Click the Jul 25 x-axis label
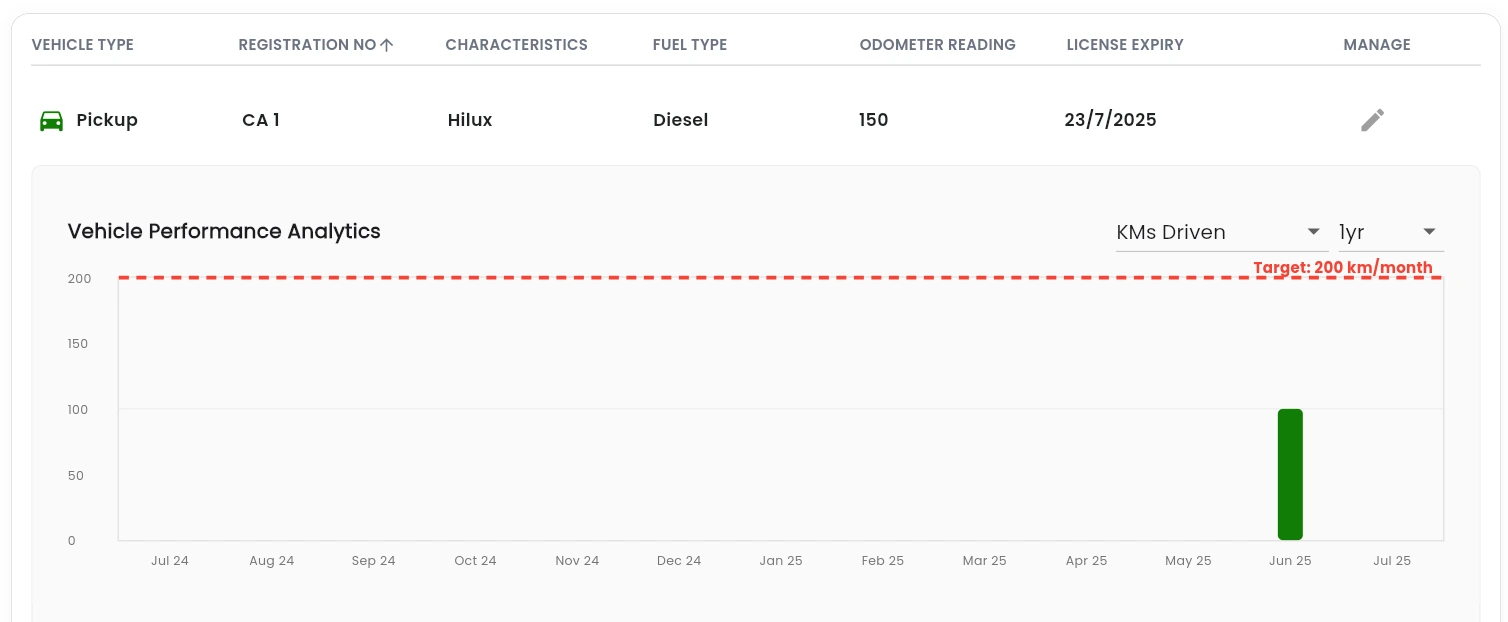The width and height of the screenshot is (1508, 622). 1392,561
